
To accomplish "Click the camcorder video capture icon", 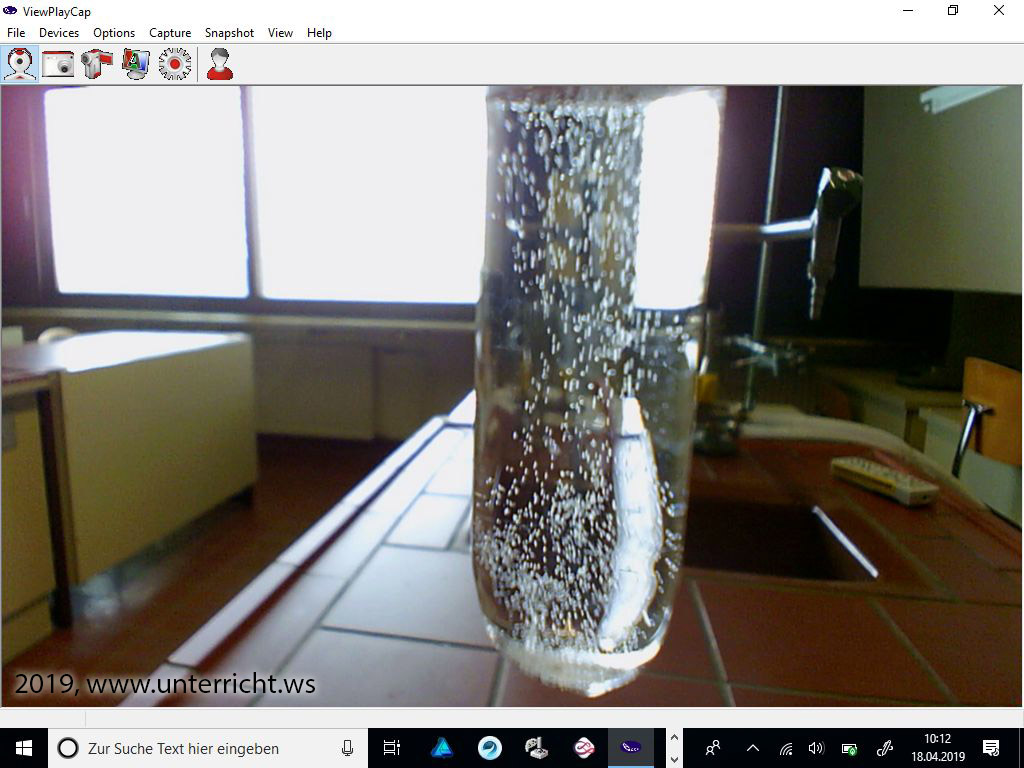I will [97, 64].
